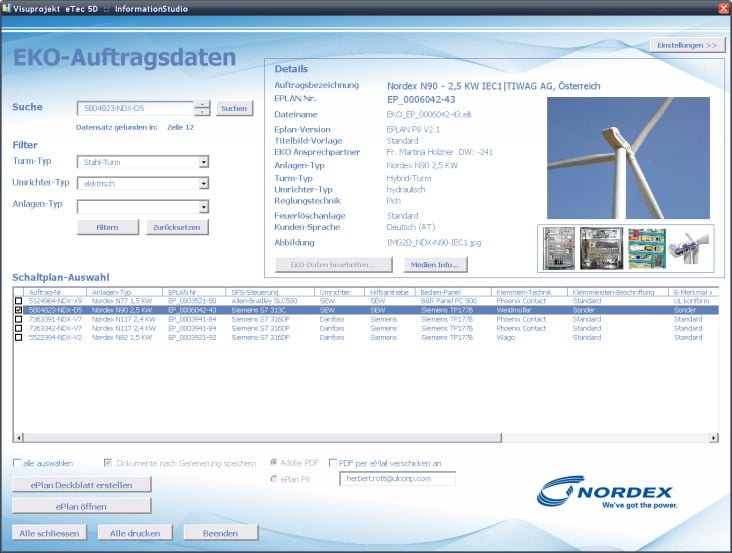Focus the Suche order number field
Image resolution: width=732 pixels, height=553 pixels.
tap(135, 108)
